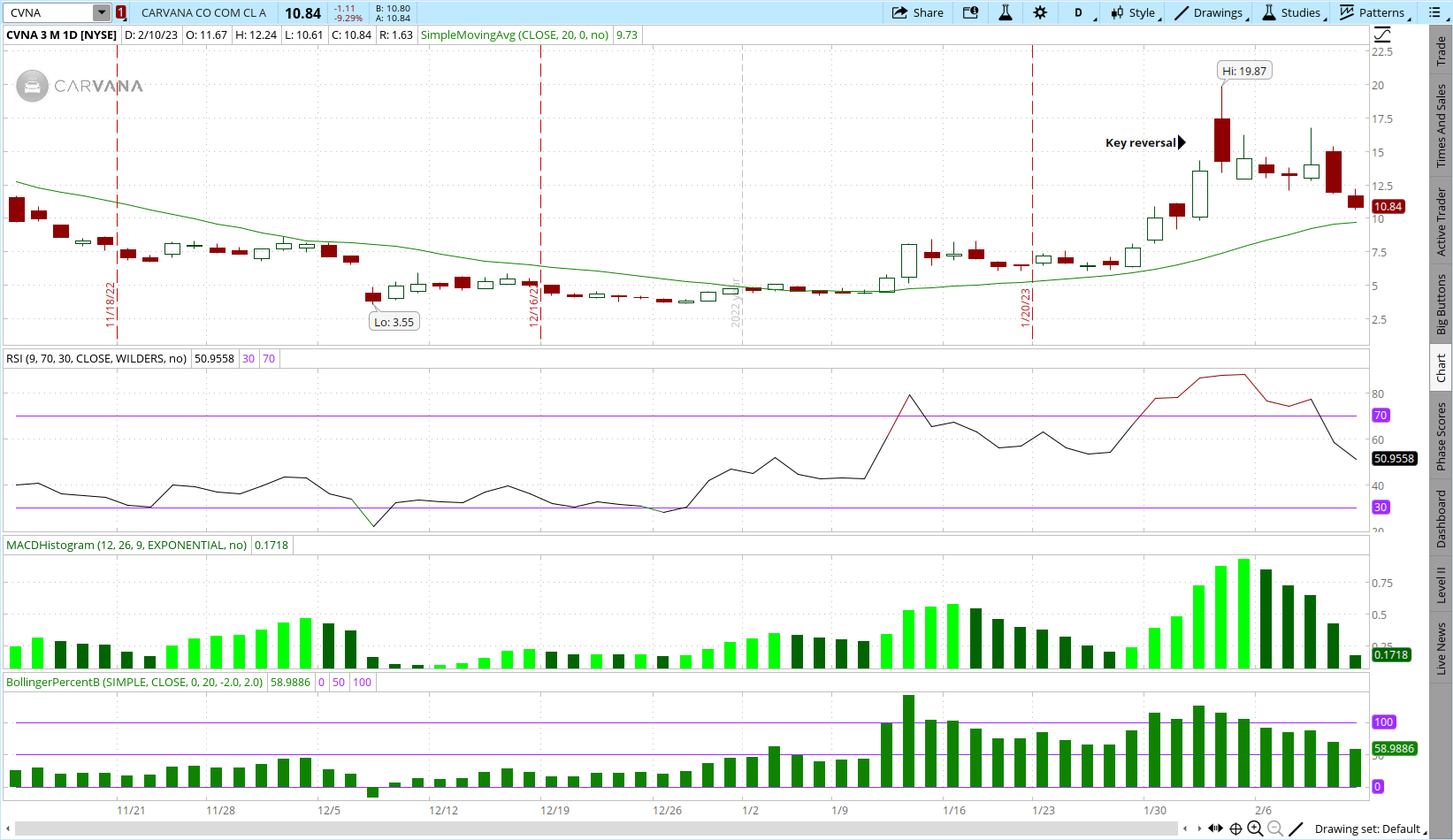Click scroll left arrow at chart bottom-left

tap(8, 829)
